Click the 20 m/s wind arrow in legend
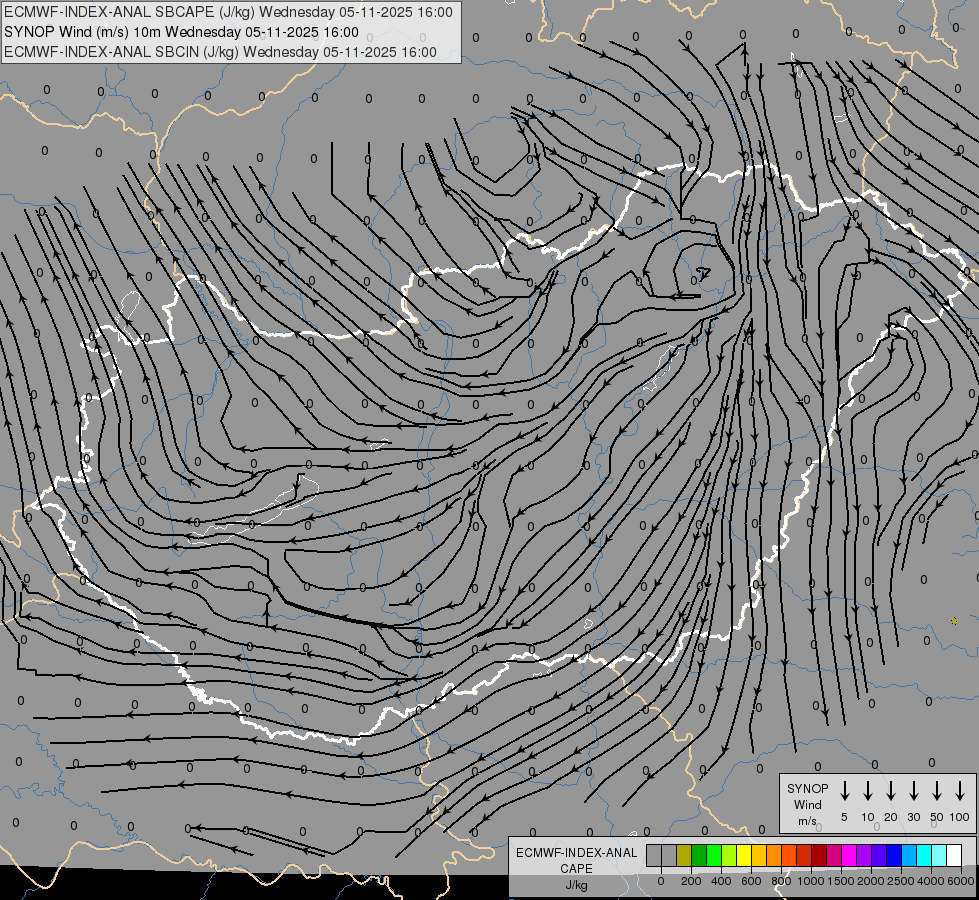The height and width of the screenshot is (900, 979). (x=891, y=791)
